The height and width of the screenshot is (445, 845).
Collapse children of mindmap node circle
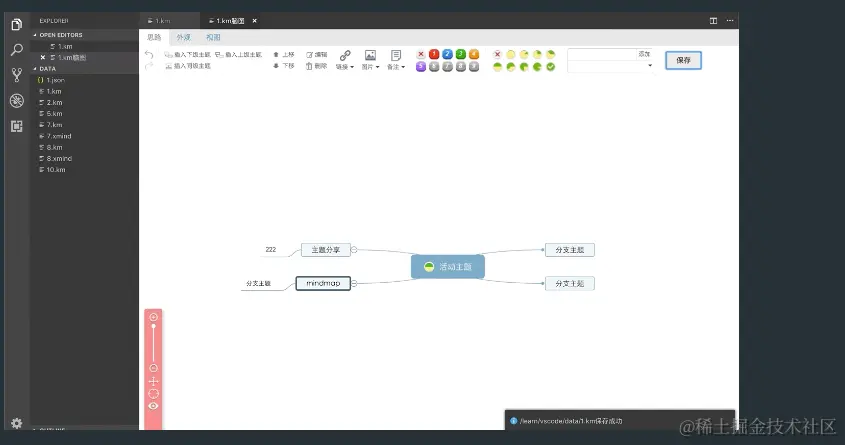[x=354, y=283]
